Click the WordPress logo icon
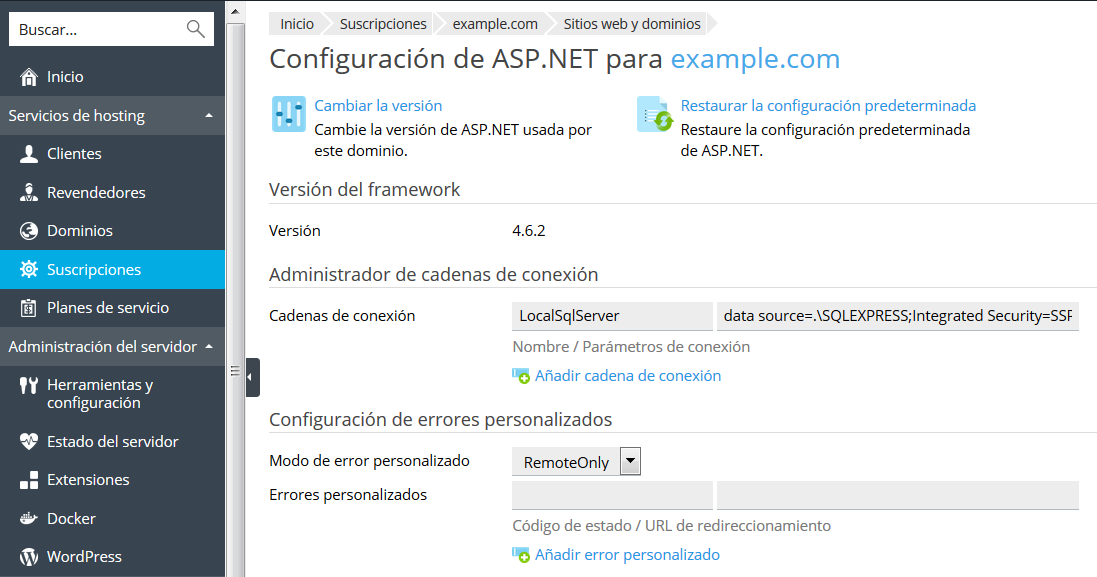Screen dimensions: 1097x577 click(x=29, y=556)
